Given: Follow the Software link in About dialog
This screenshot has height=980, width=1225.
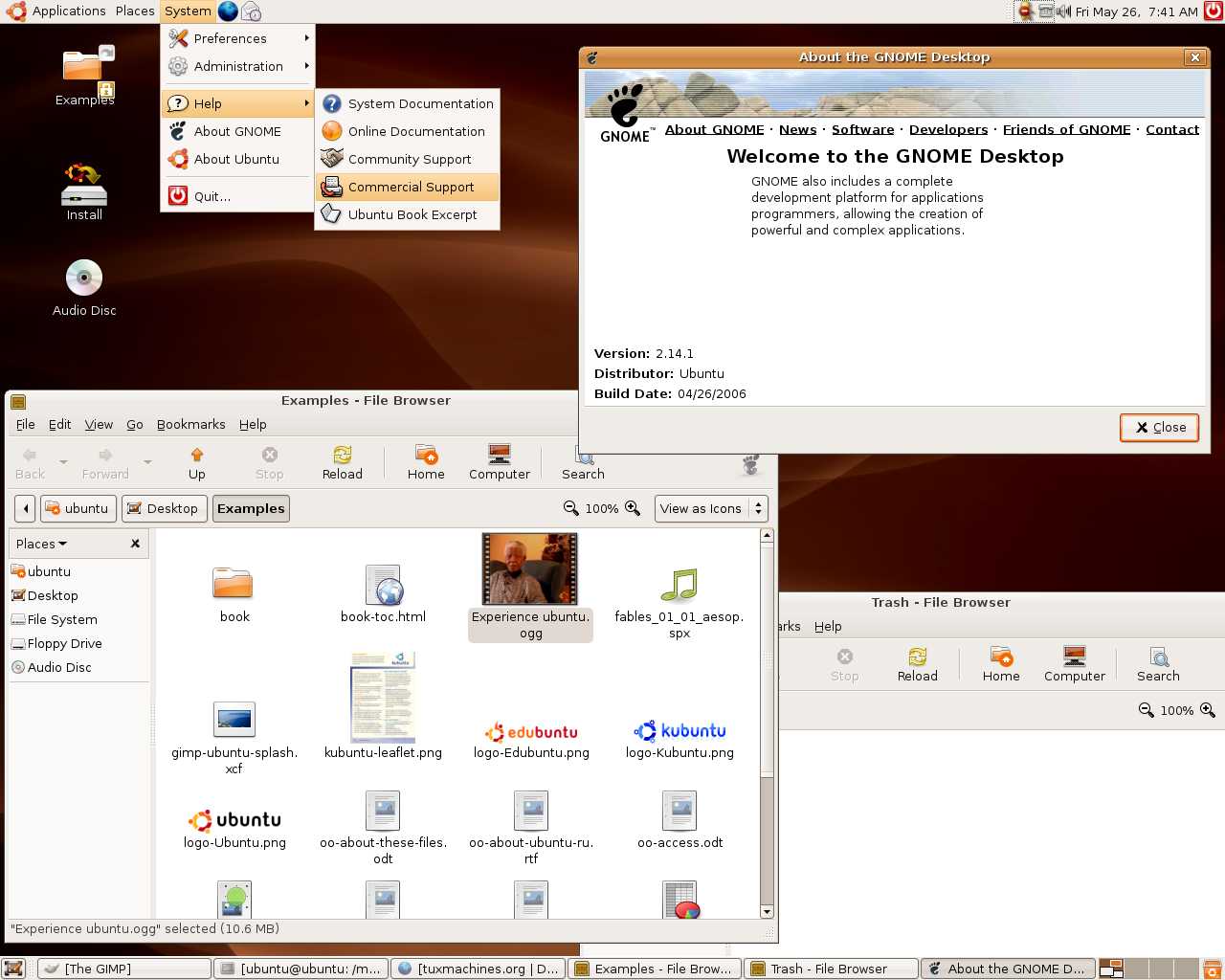Looking at the screenshot, I should (x=862, y=129).
